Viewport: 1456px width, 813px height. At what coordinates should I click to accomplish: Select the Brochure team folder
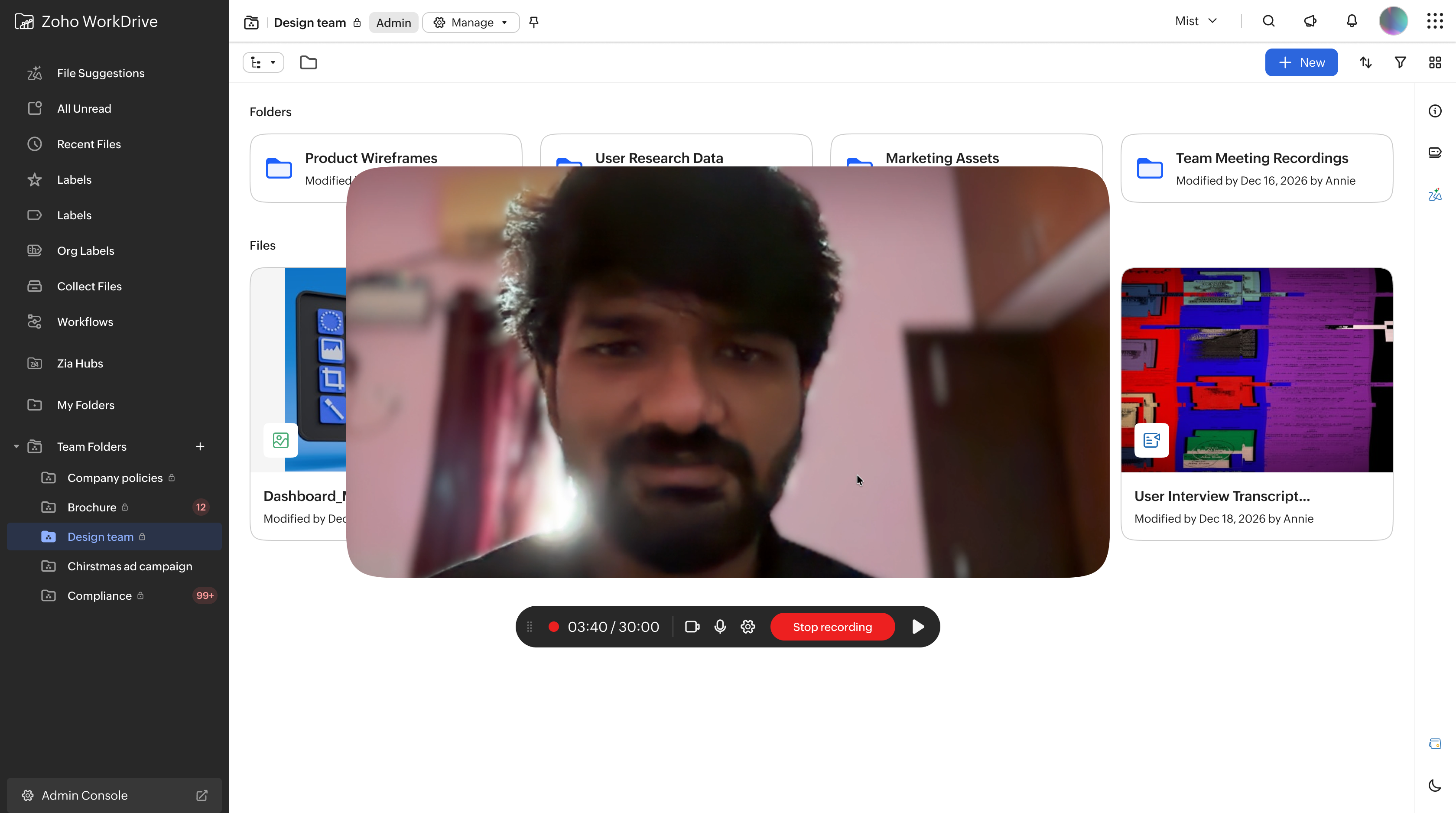tap(114, 507)
